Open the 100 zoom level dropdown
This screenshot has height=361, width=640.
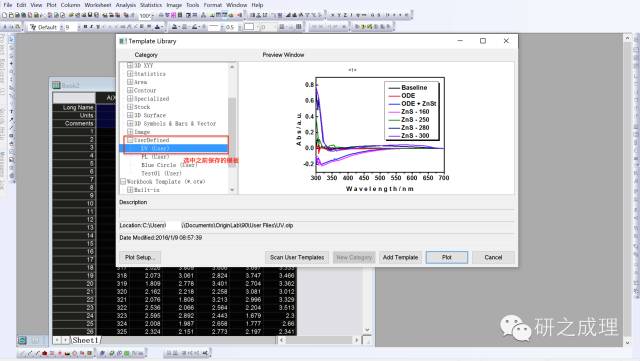[x=152, y=16]
